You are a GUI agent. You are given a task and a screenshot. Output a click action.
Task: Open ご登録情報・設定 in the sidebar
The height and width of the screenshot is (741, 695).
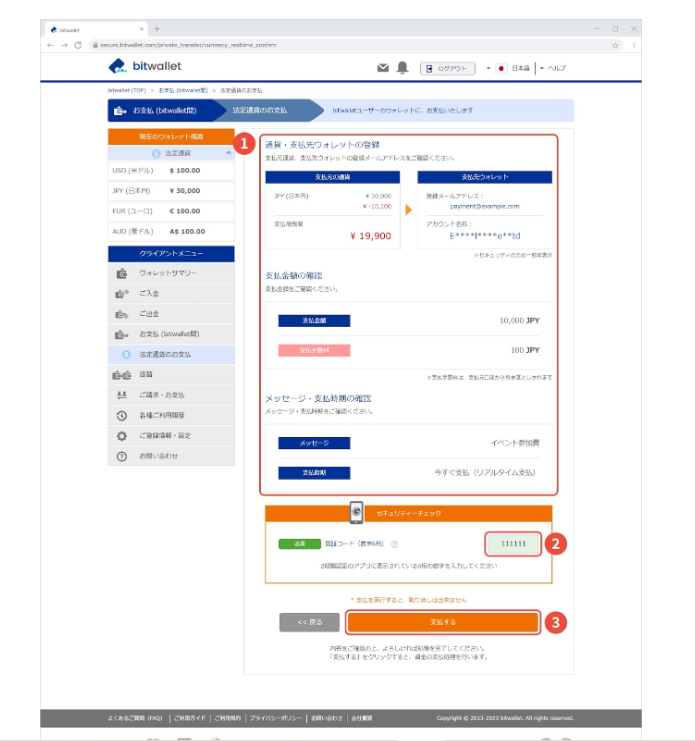[x=165, y=436]
